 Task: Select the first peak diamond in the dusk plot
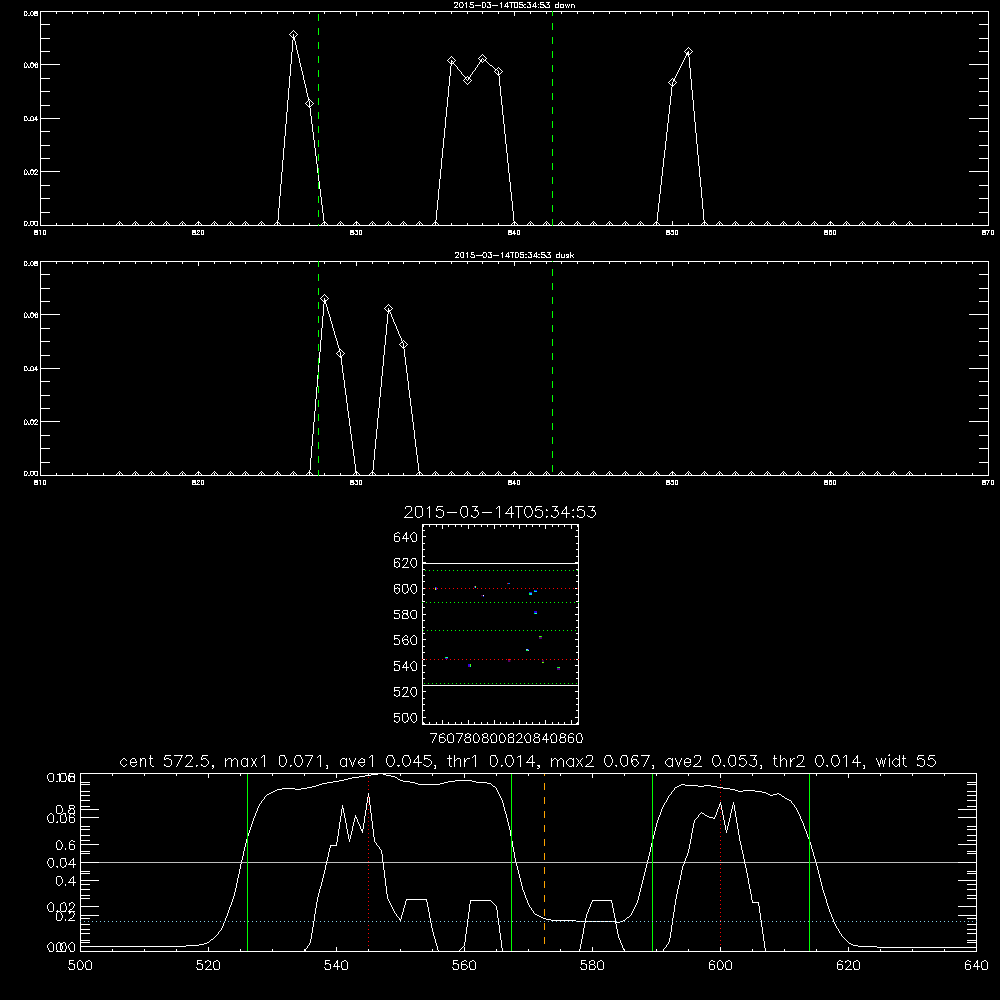click(x=325, y=298)
